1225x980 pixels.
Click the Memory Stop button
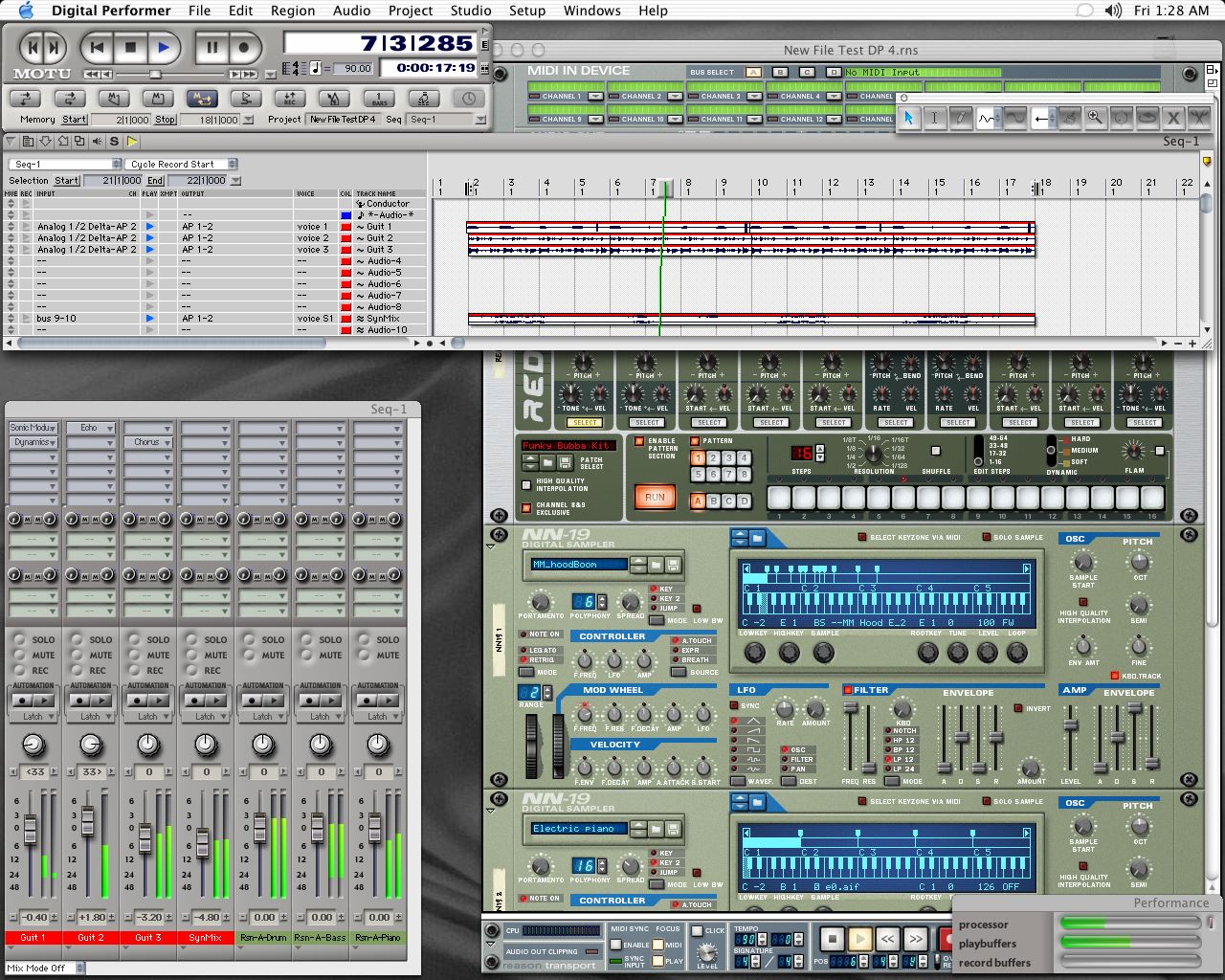pyautogui.click(x=165, y=120)
